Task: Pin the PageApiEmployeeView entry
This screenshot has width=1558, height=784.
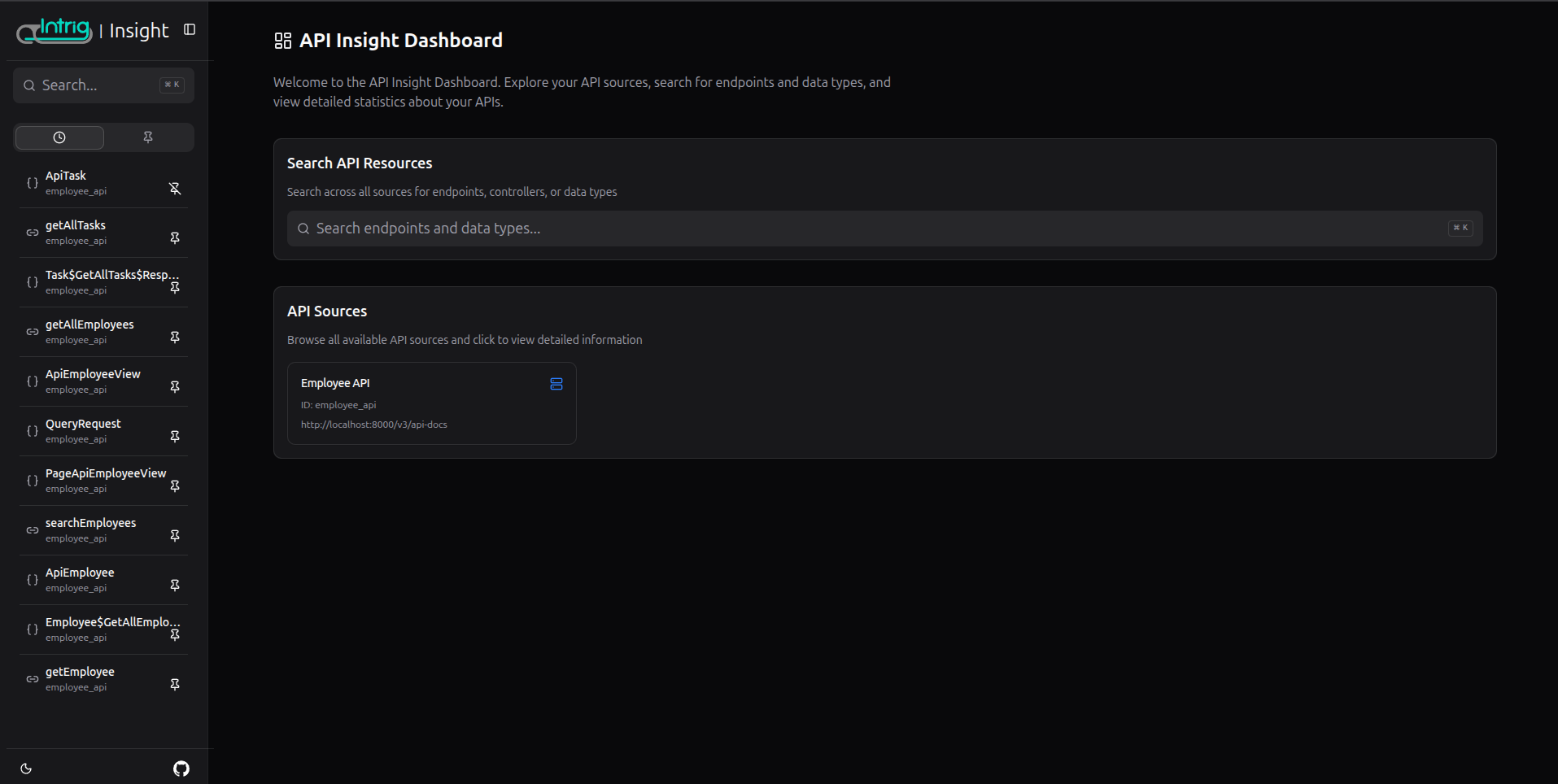Action: 175,486
